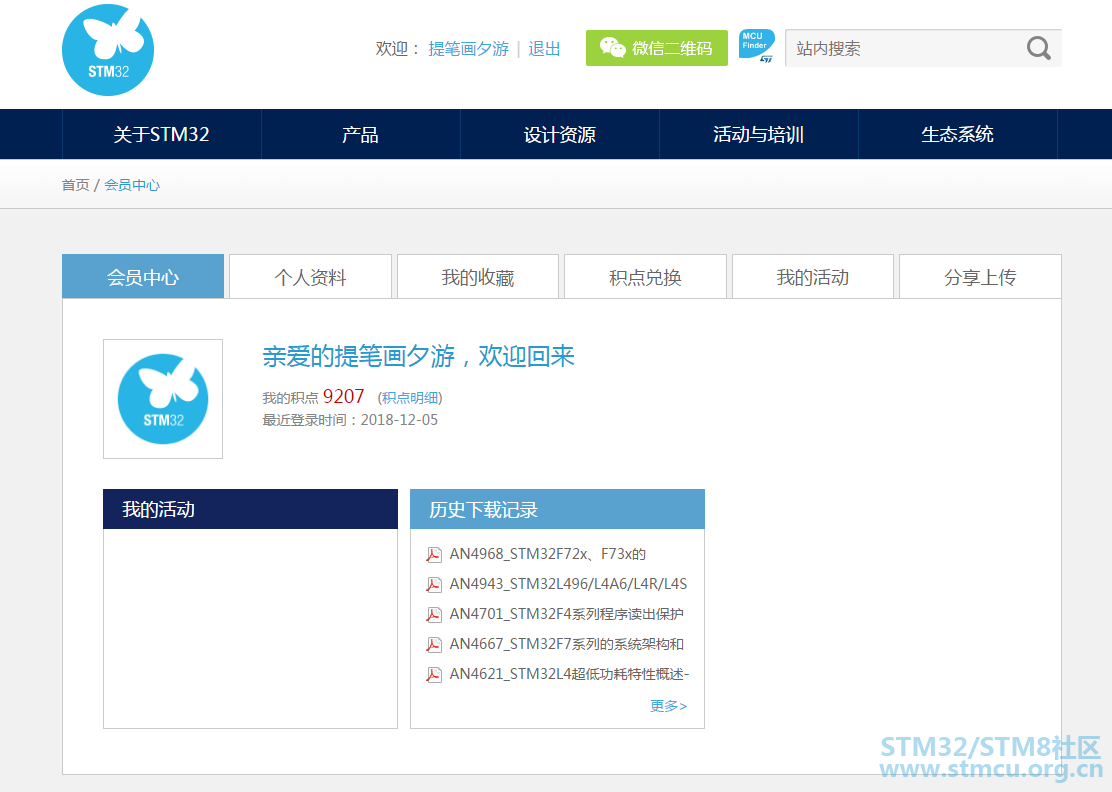Open 生态系统 navigation menu
1112x792 pixels.
pyautogui.click(x=957, y=134)
